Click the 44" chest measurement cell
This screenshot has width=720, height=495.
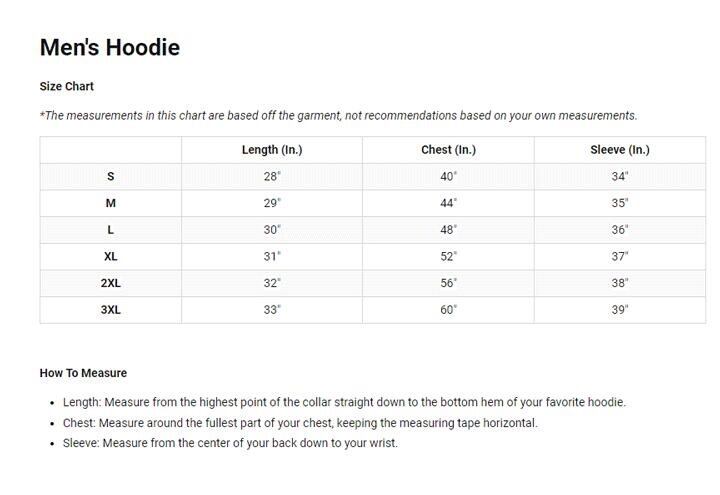(449, 203)
